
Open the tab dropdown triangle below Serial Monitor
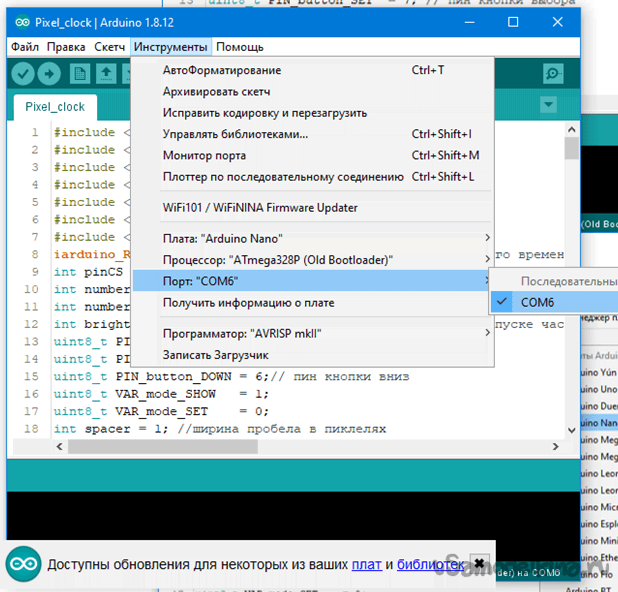click(x=548, y=105)
